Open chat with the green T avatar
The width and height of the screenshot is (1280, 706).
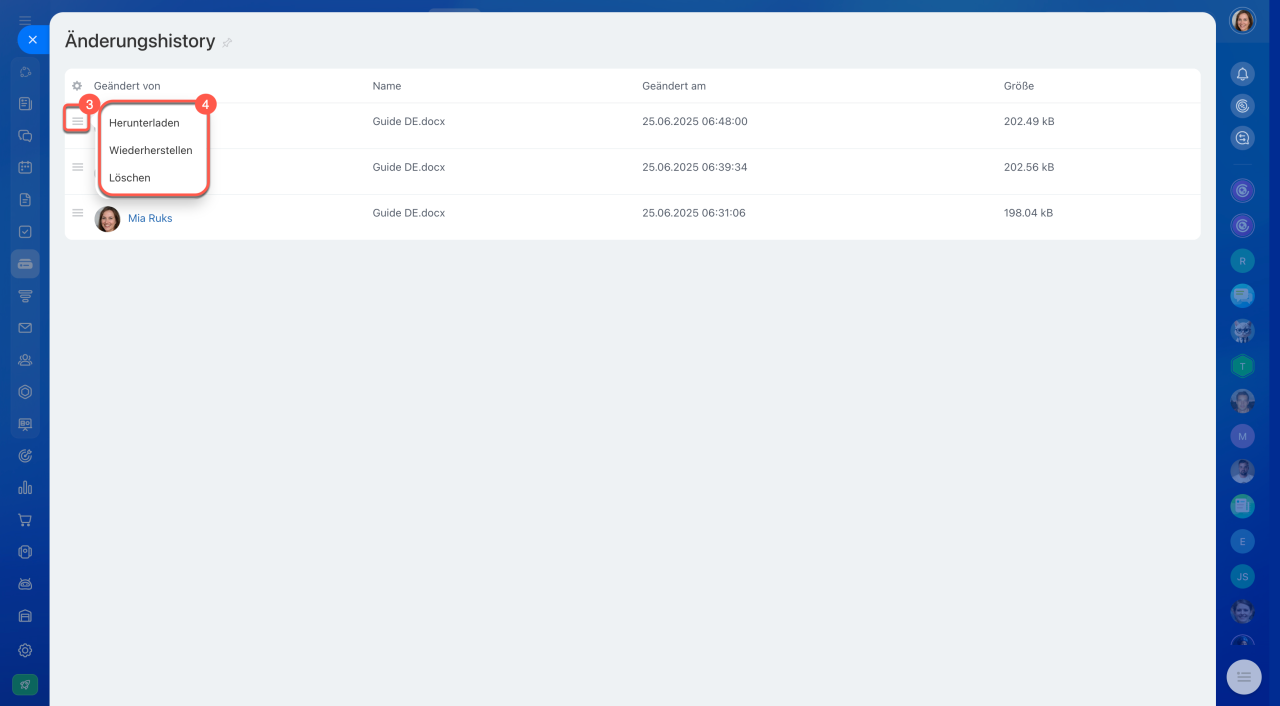coord(1242,366)
